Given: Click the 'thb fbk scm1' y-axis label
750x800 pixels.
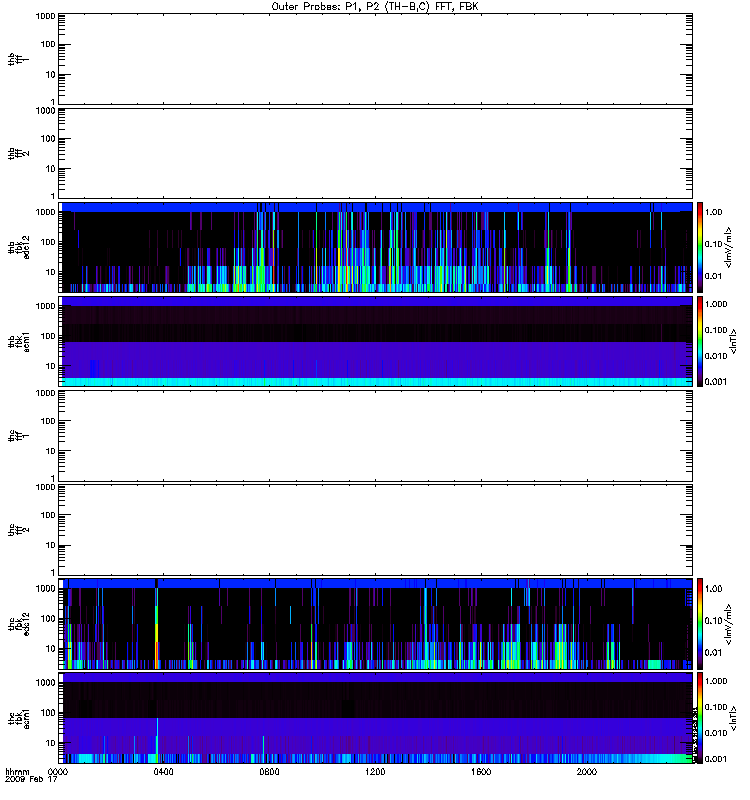Looking at the screenshot, I should coord(18,341).
